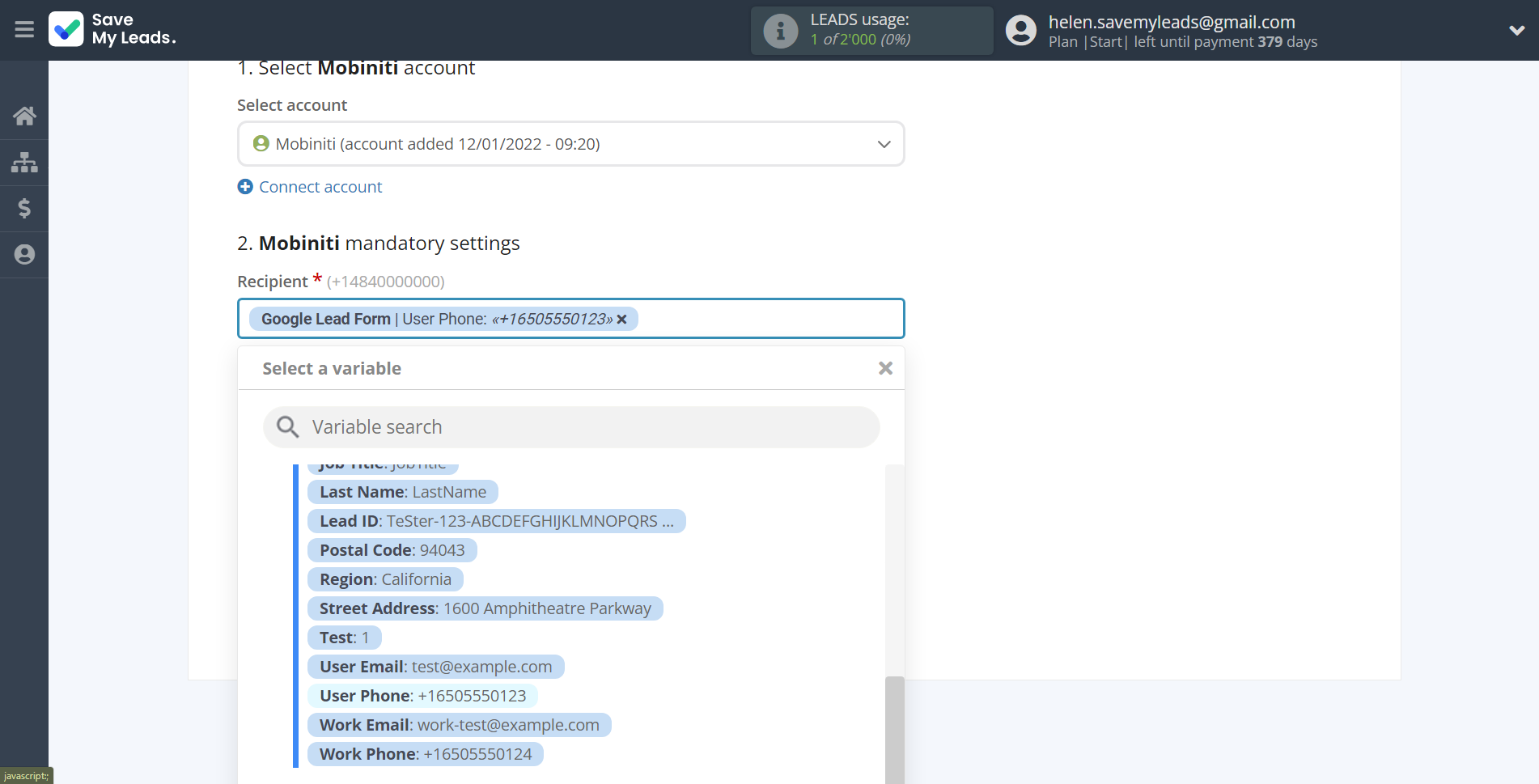
Task: Select the User Email variable
Action: point(435,667)
